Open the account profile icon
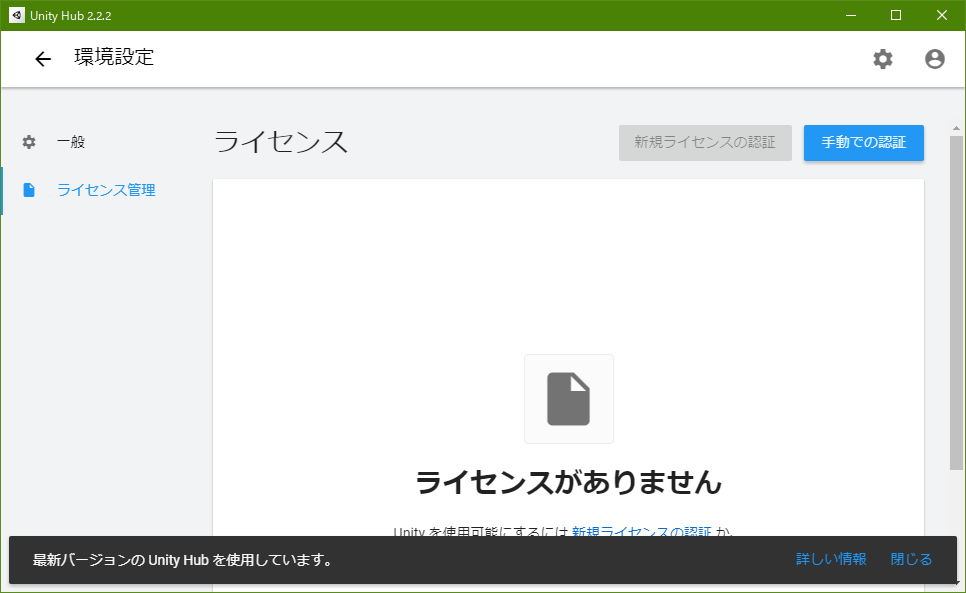 pyautogui.click(x=935, y=59)
